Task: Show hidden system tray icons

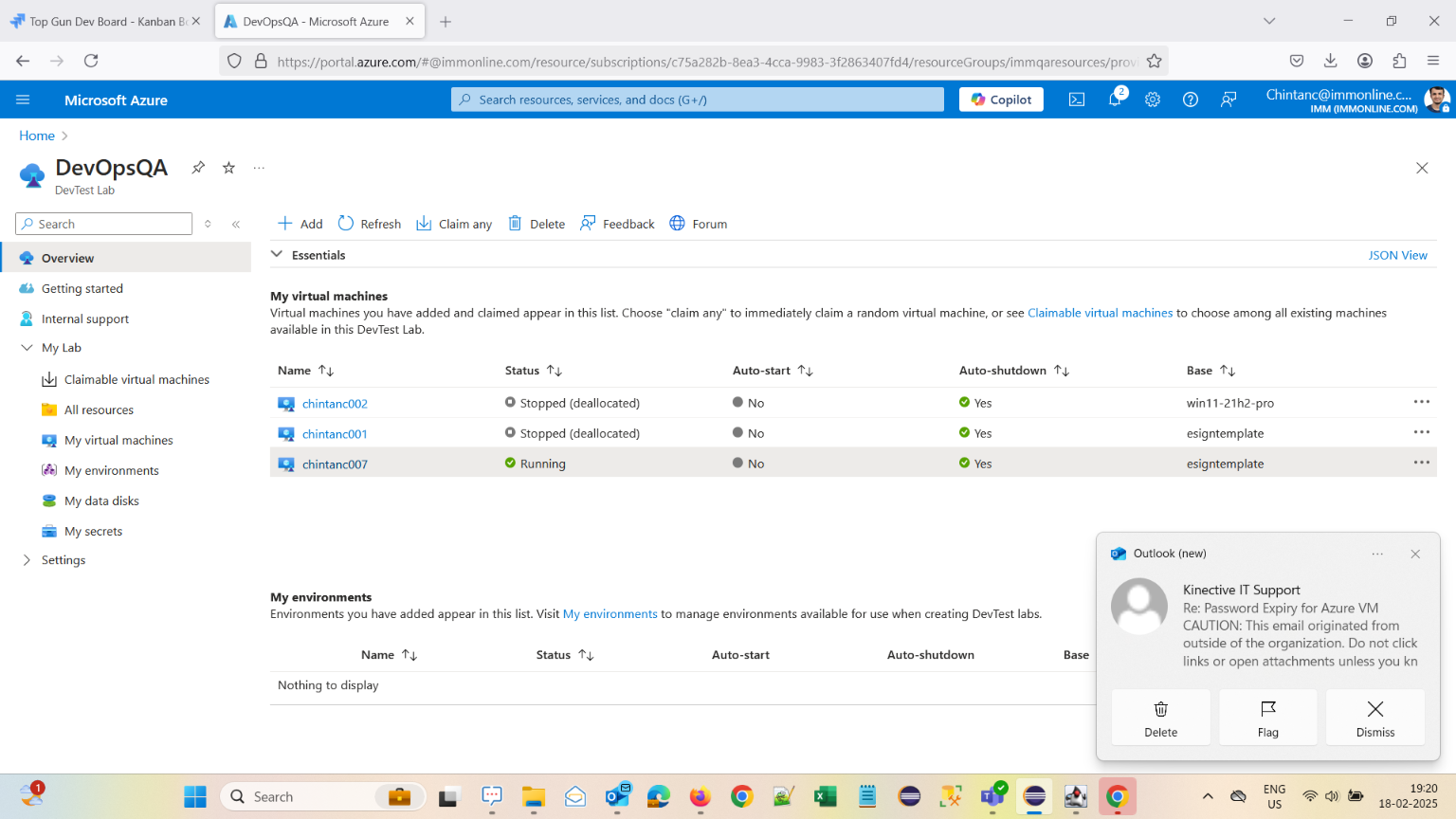Action: pos(1208,796)
